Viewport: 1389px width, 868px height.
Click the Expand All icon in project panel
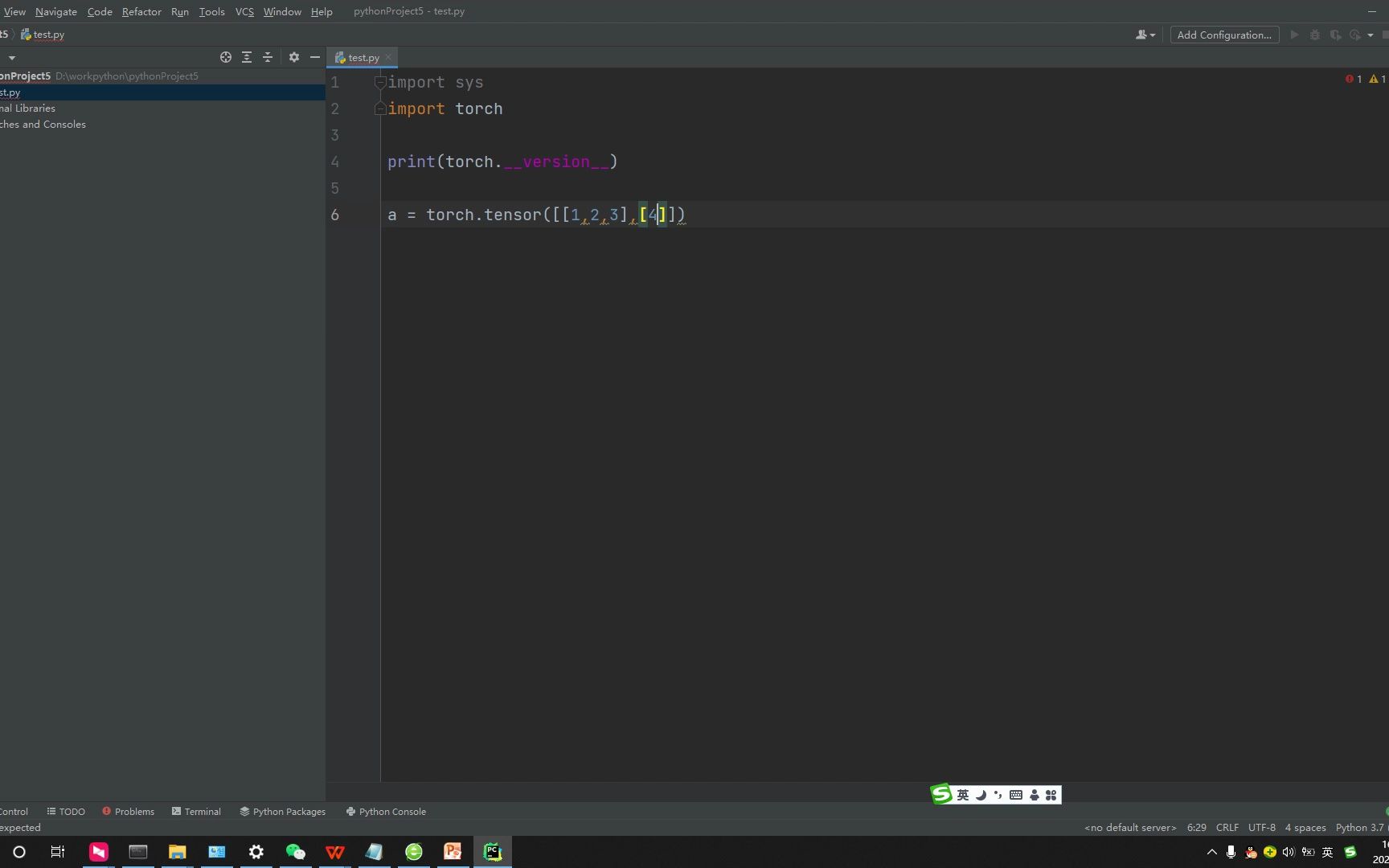point(247,57)
